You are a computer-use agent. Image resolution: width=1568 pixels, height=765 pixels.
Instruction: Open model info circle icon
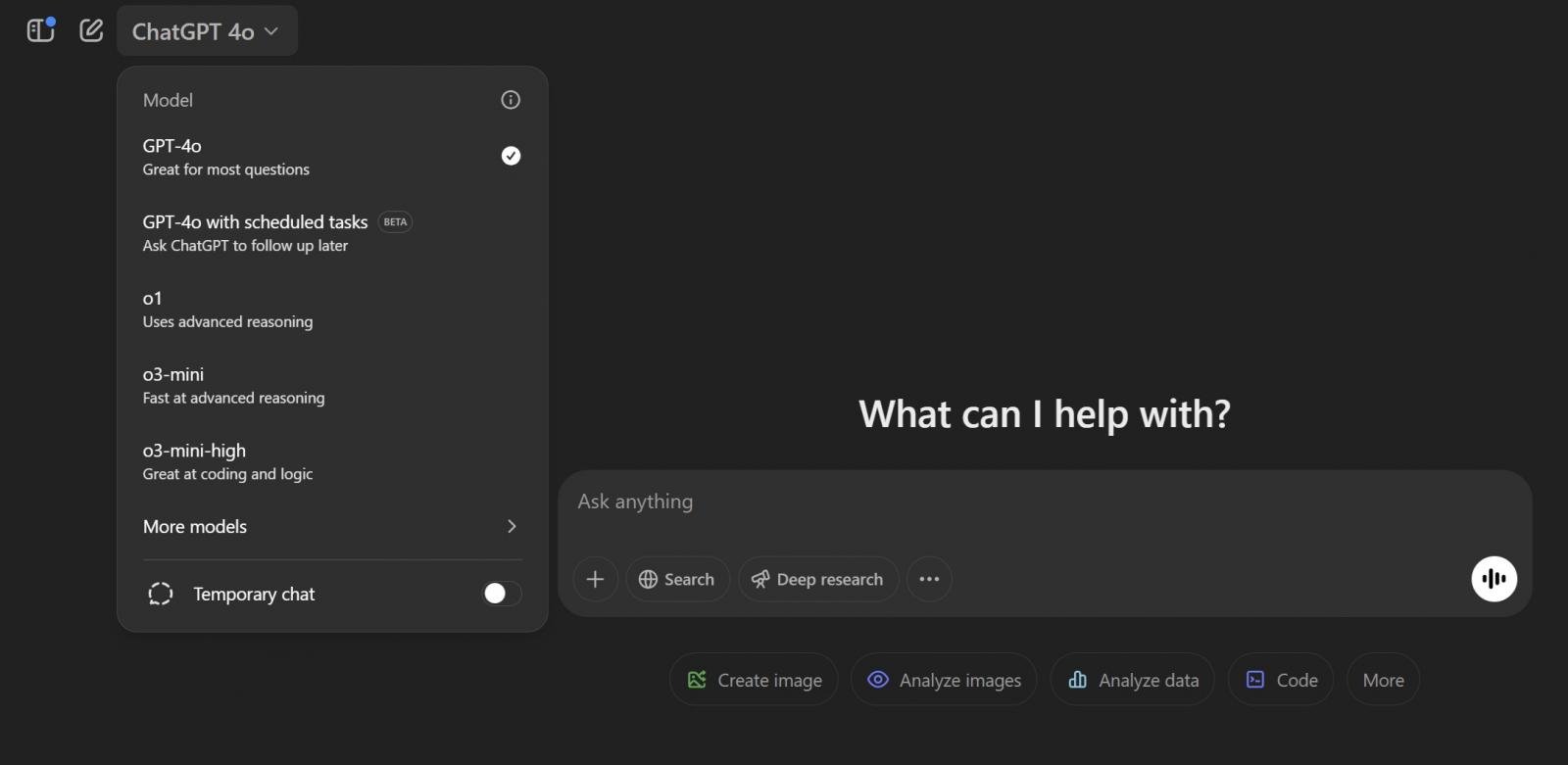point(511,100)
